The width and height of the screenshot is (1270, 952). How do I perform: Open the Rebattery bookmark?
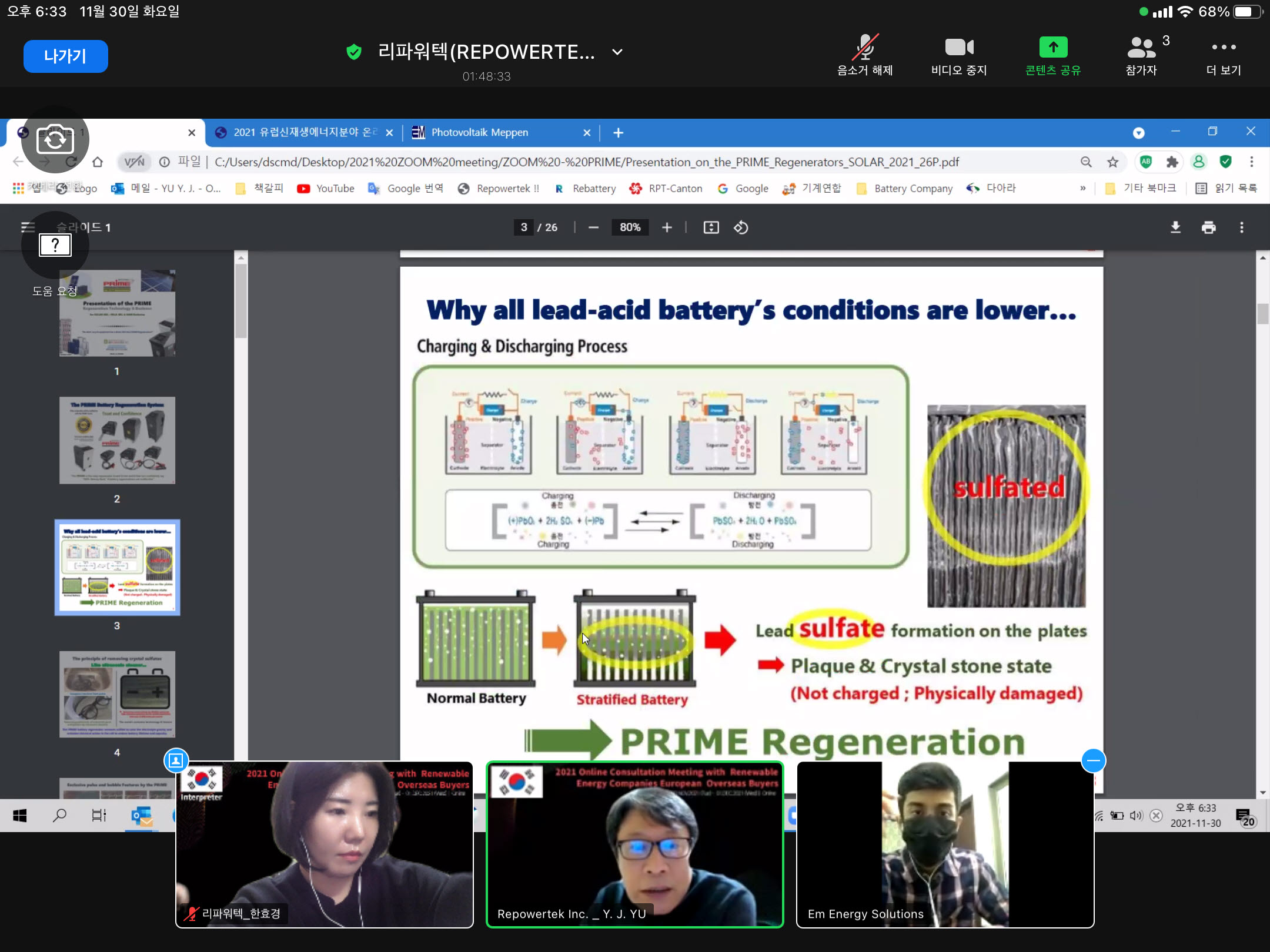tap(585, 188)
